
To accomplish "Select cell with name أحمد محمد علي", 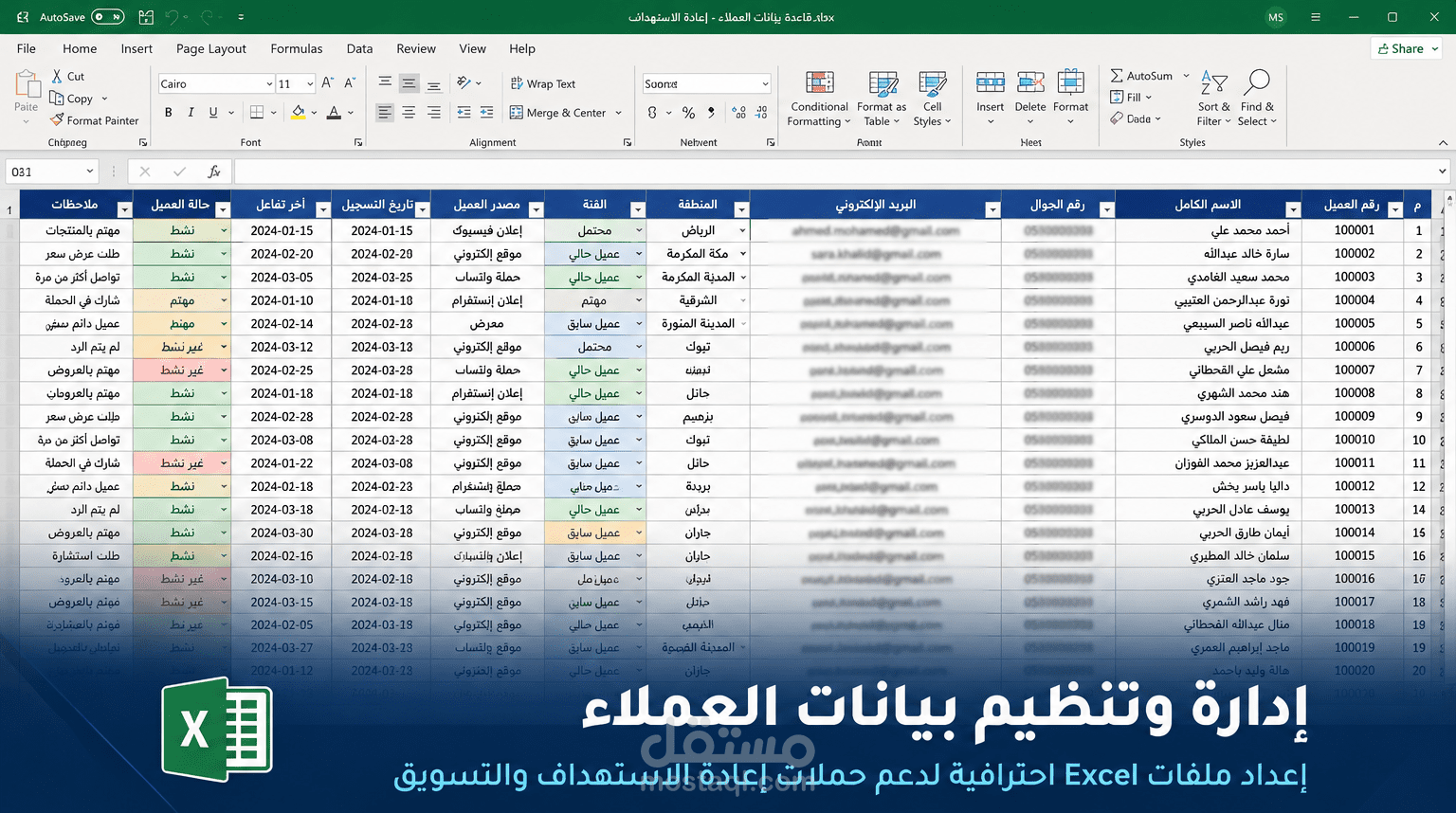I will pyautogui.click(x=1207, y=230).
